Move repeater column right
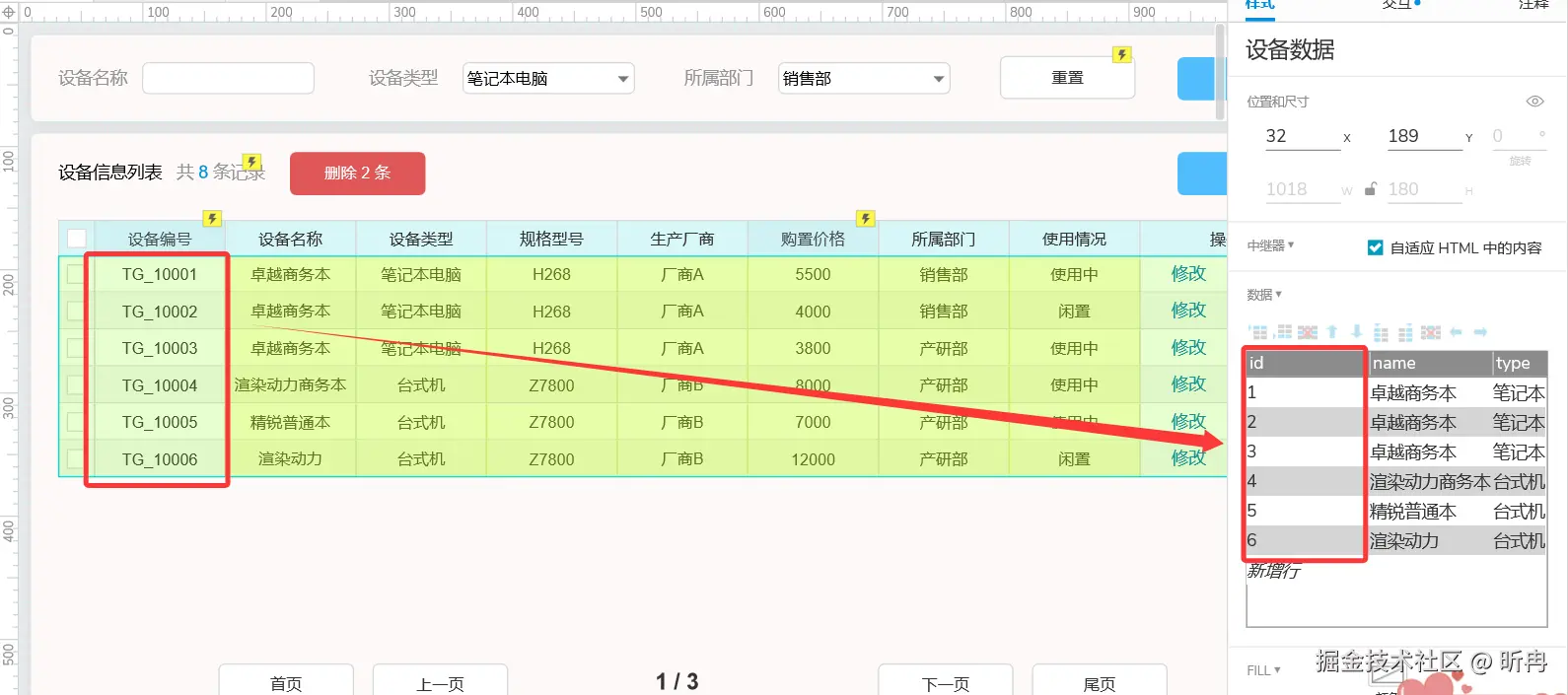This screenshot has width=1568, height=695. click(1480, 332)
